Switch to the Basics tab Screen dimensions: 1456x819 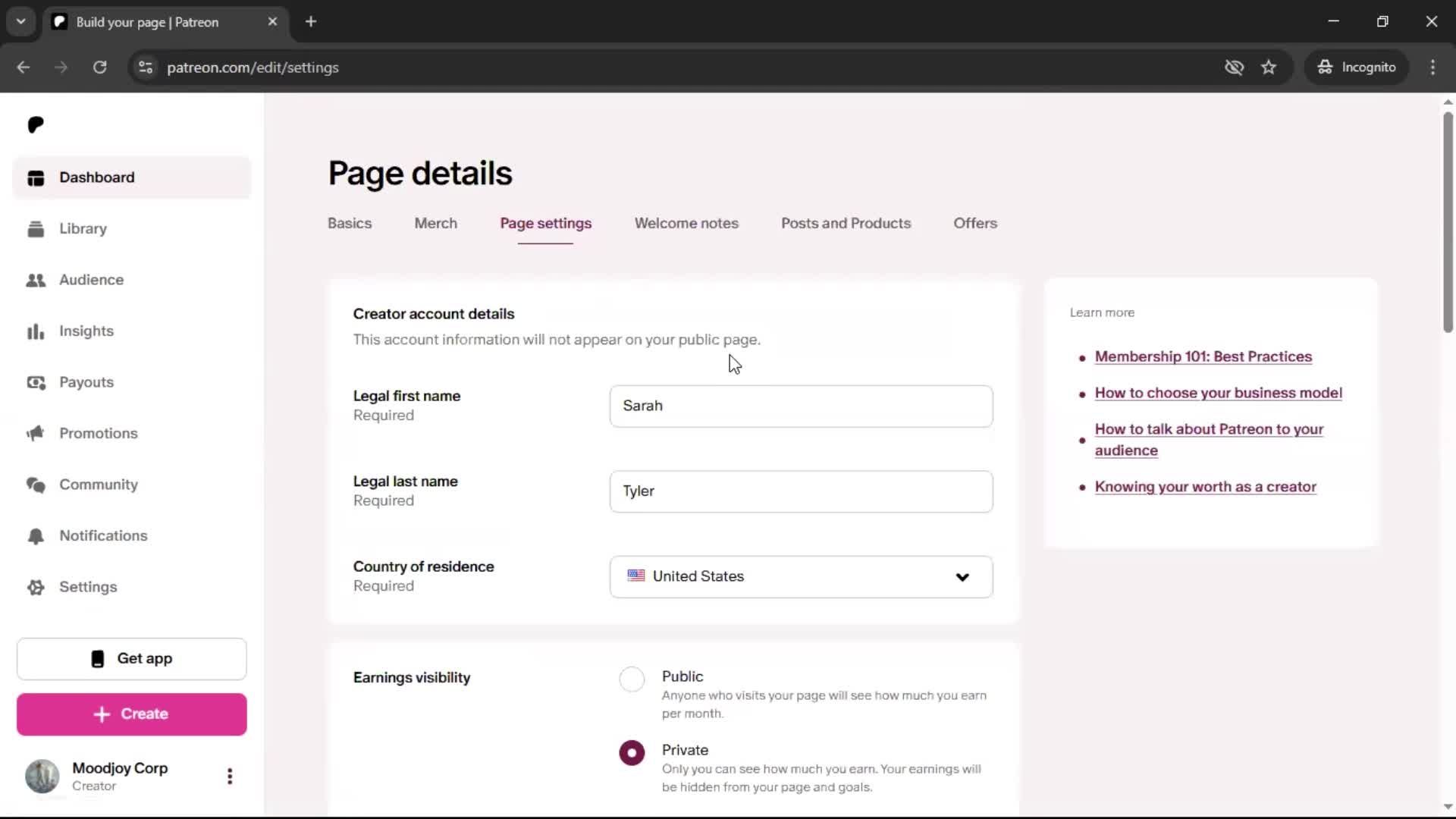pos(350,224)
